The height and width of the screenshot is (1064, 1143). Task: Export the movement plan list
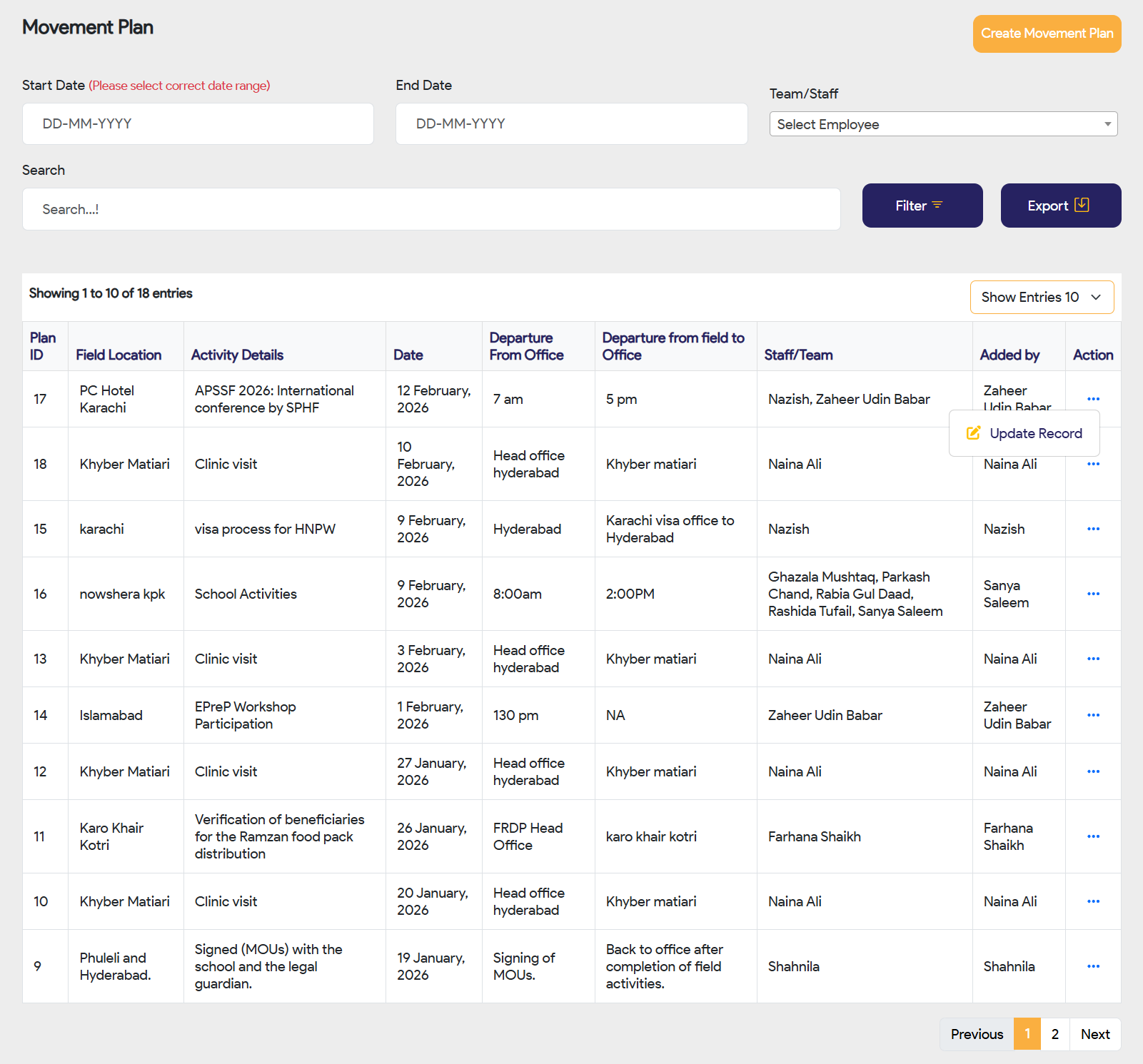[x=1060, y=206]
